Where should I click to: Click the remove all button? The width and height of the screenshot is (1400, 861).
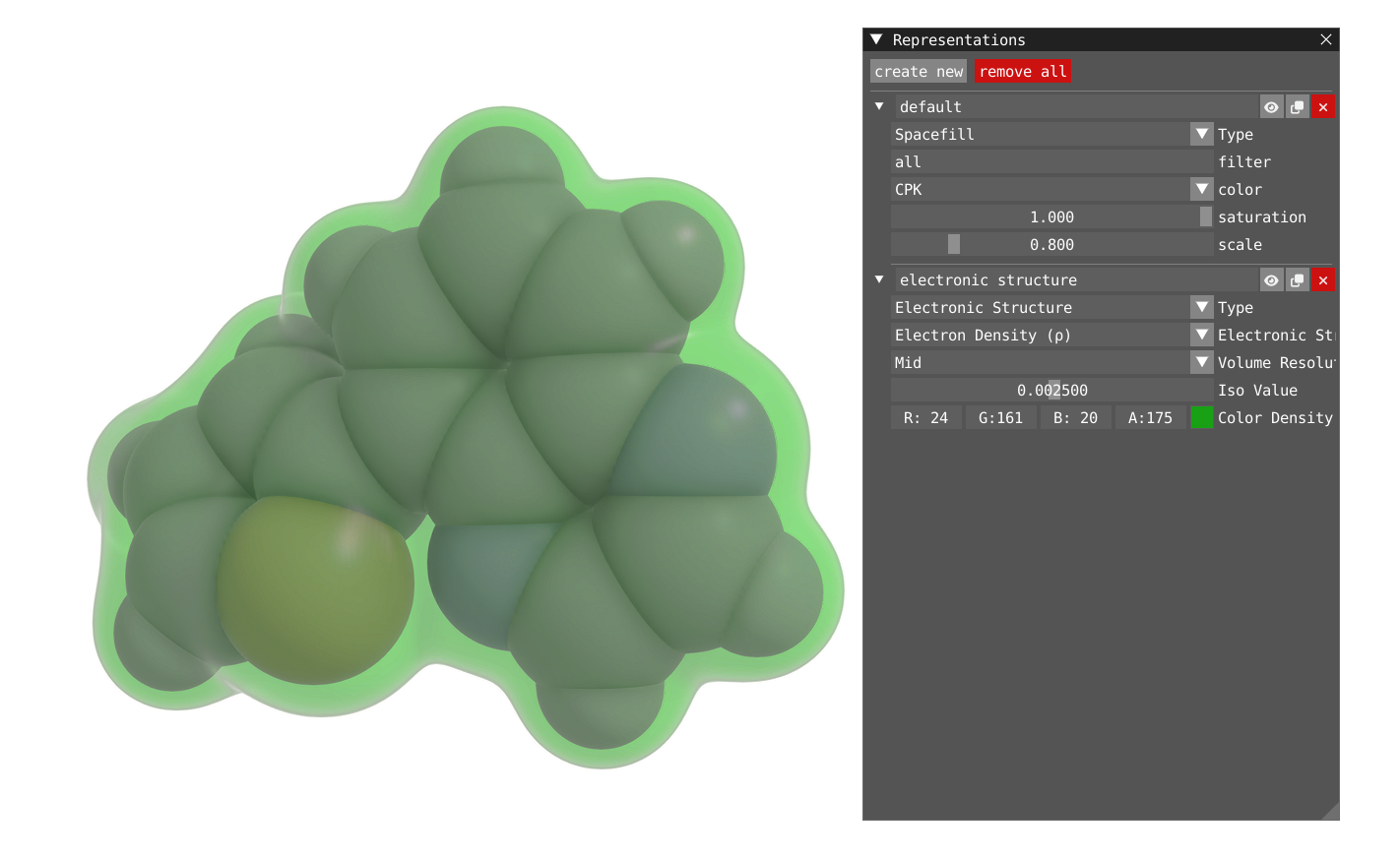tap(1021, 71)
